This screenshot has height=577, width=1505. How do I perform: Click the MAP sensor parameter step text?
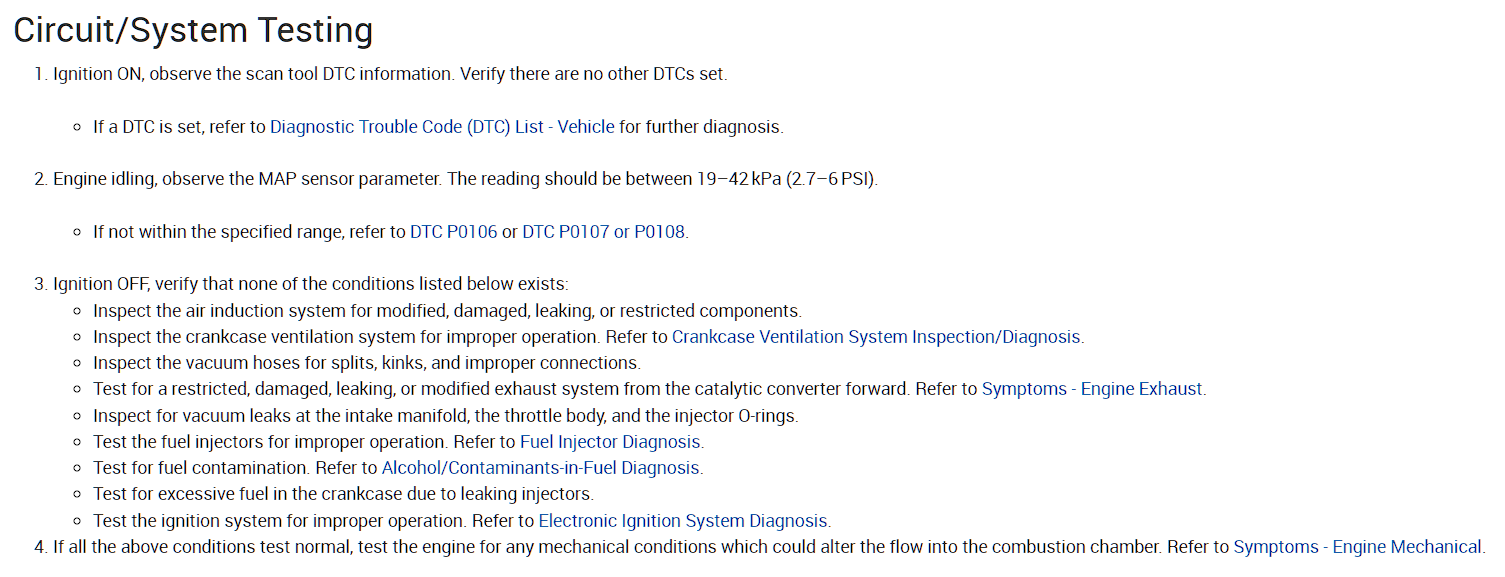(465, 180)
